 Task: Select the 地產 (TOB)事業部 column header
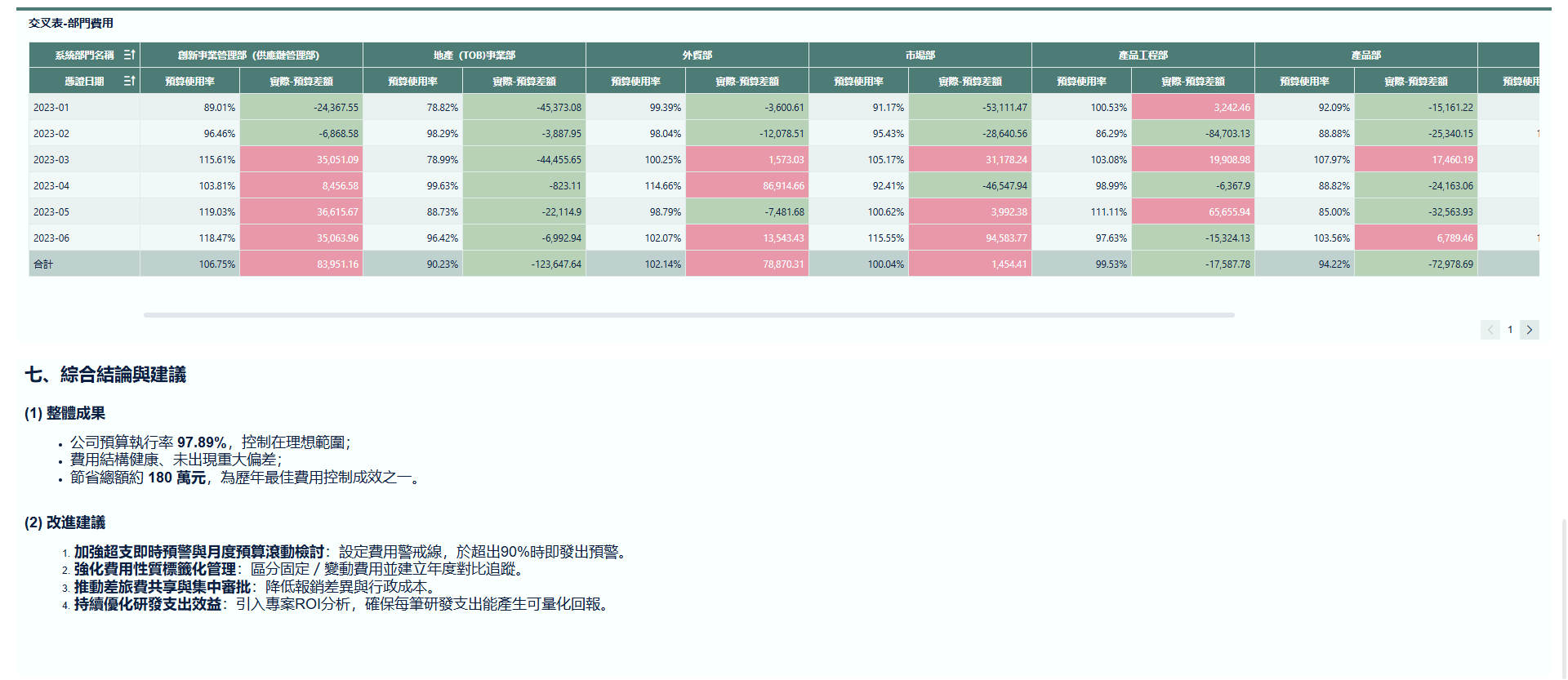[474, 56]
